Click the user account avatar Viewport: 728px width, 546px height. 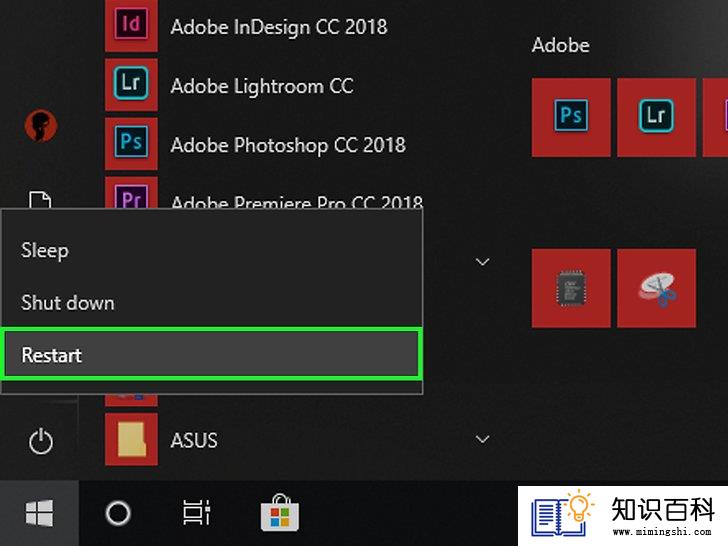point(40,125)
